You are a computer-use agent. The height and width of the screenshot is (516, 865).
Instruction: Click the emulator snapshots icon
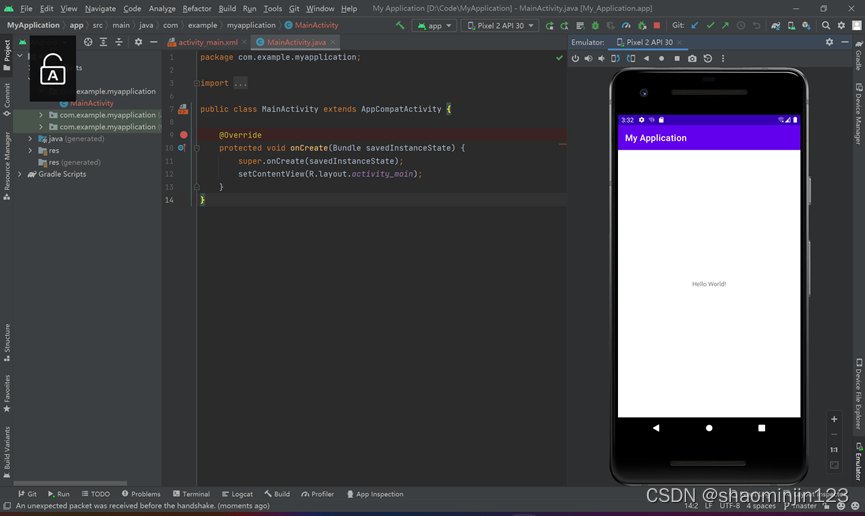(708, 58)
